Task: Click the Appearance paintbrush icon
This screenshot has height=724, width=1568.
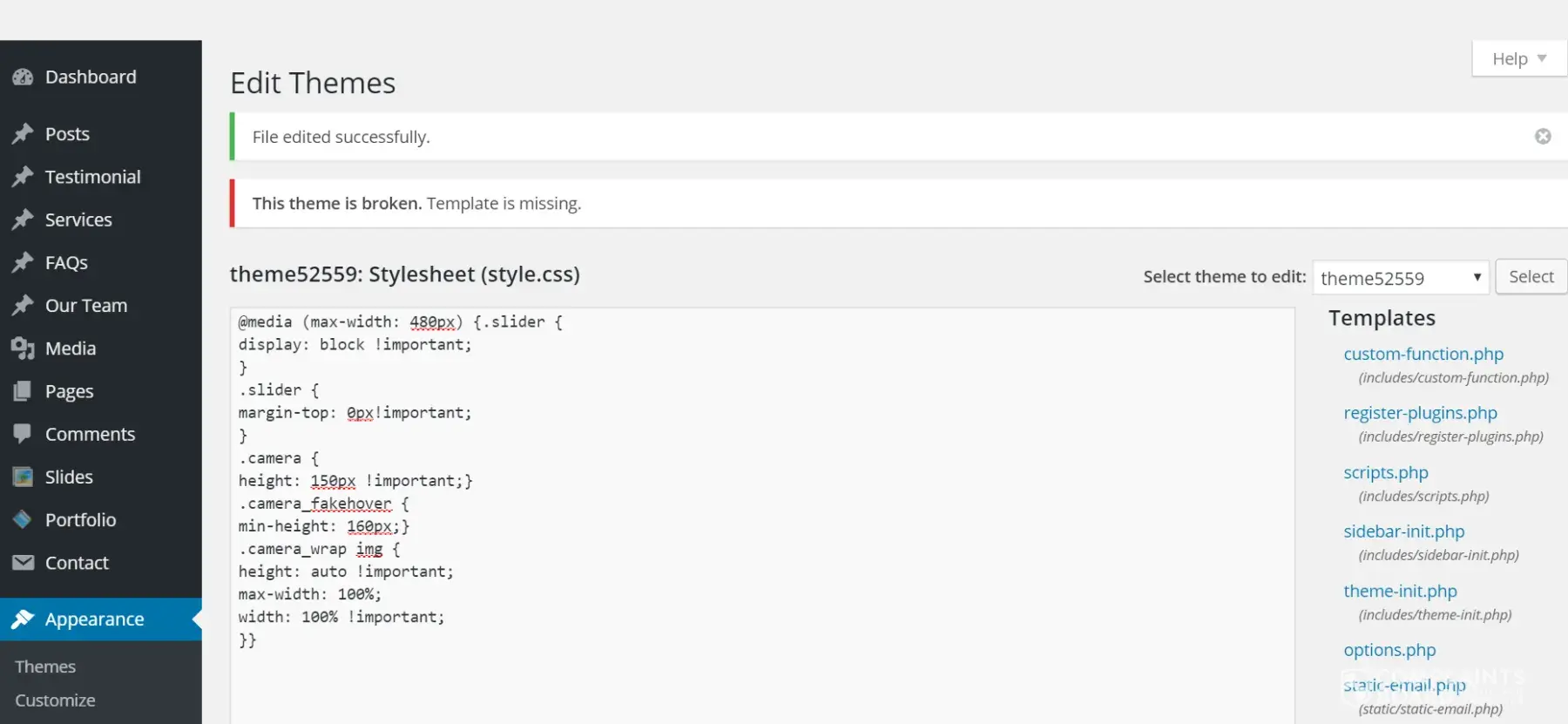Action: 23,619
